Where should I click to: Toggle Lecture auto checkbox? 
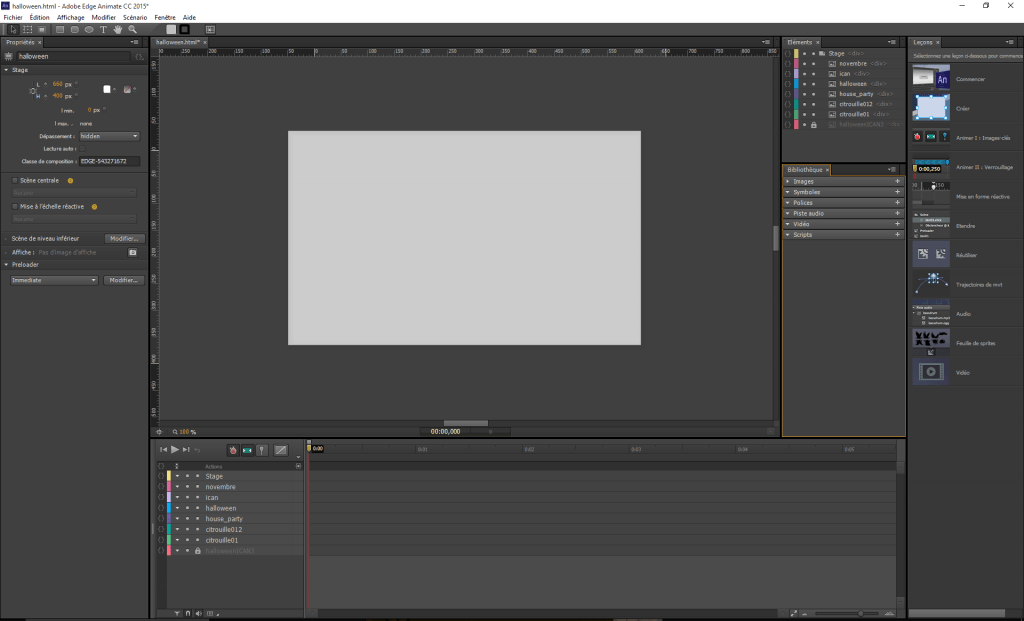83,149
